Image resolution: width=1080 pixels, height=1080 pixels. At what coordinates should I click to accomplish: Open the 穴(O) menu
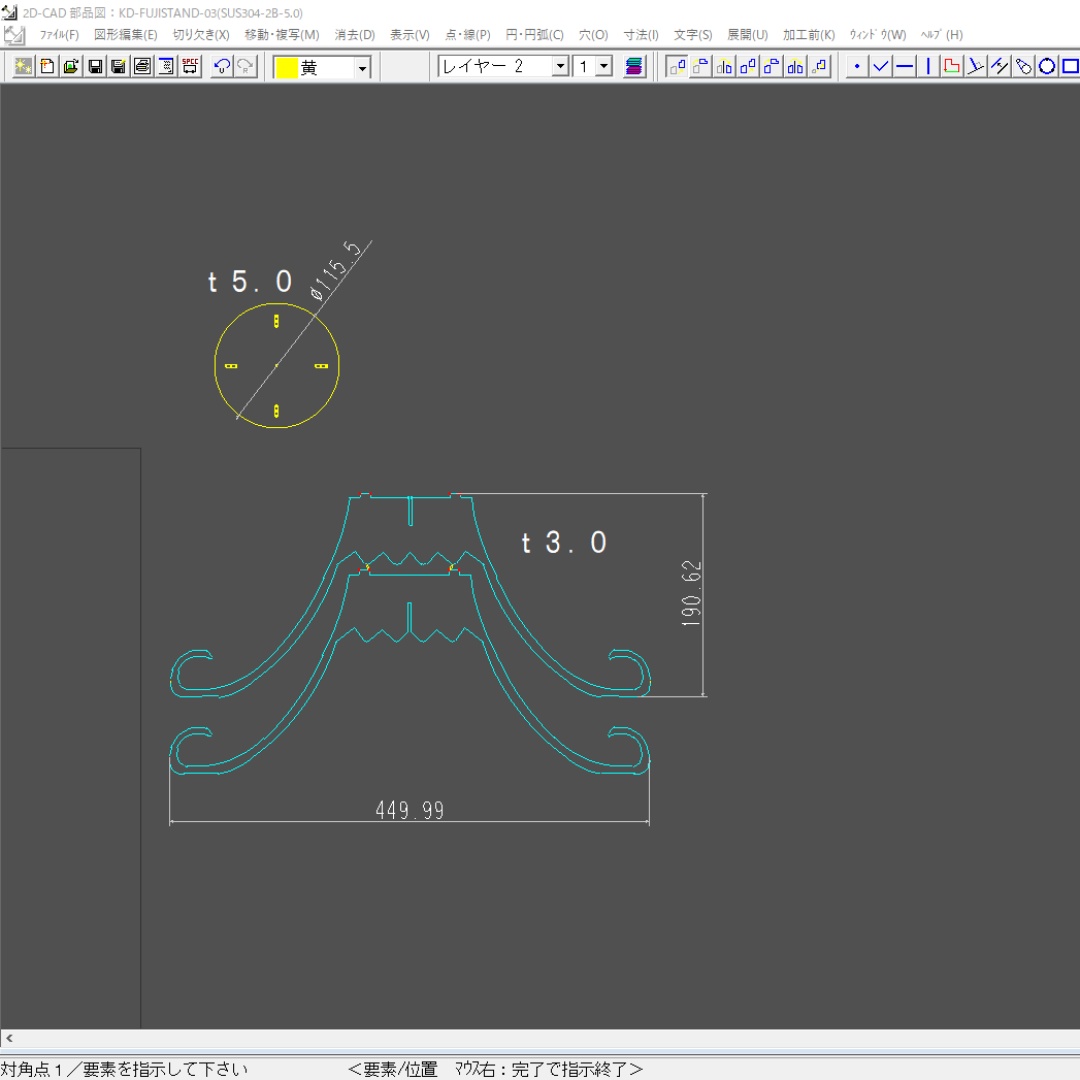593,34
